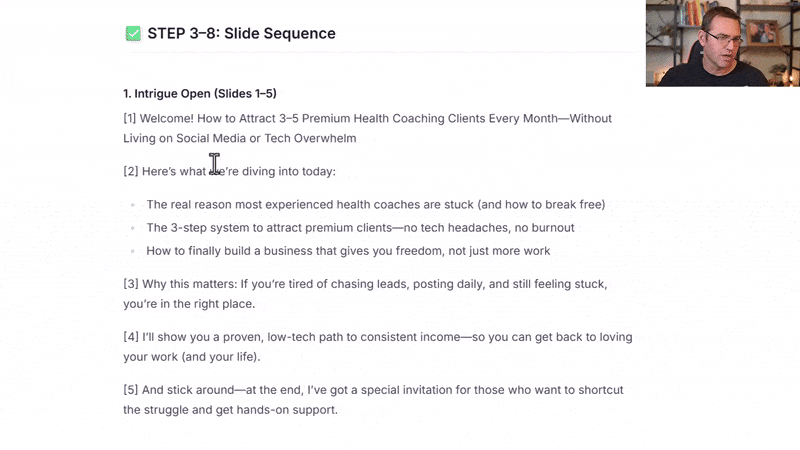The height and width of the screenshot is (450, 800).
Task: Click the bullet dot before "The real reason"
Action: click(x=133, y=205)
